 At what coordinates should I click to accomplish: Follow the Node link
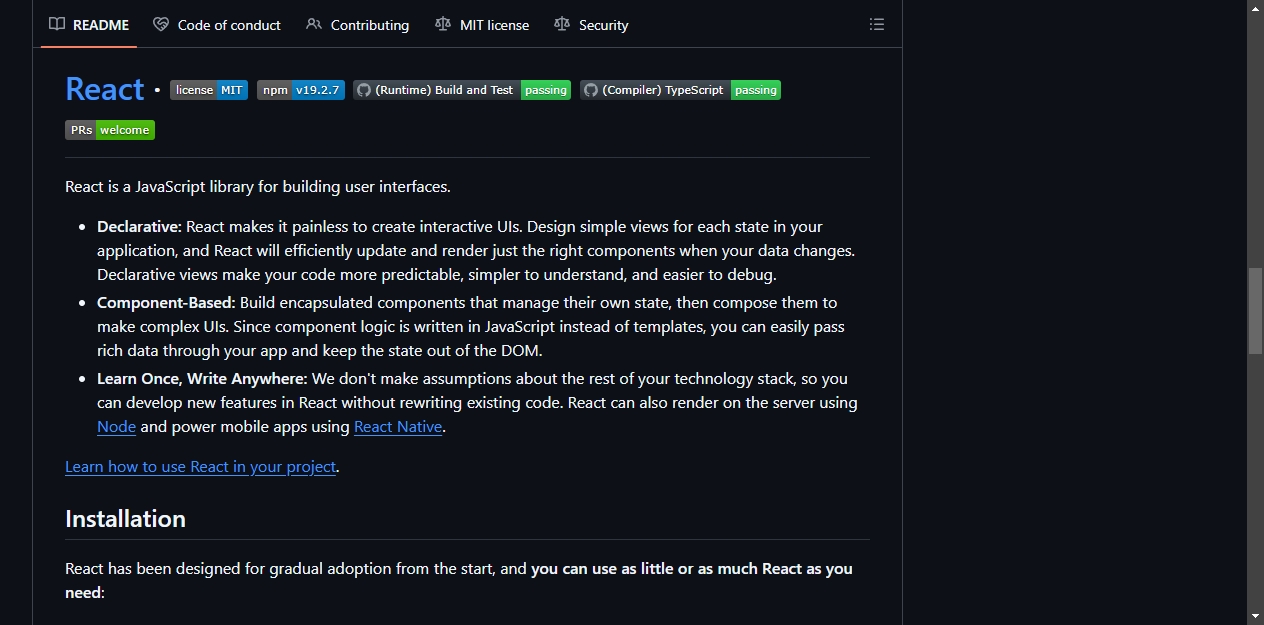point(116,427)
